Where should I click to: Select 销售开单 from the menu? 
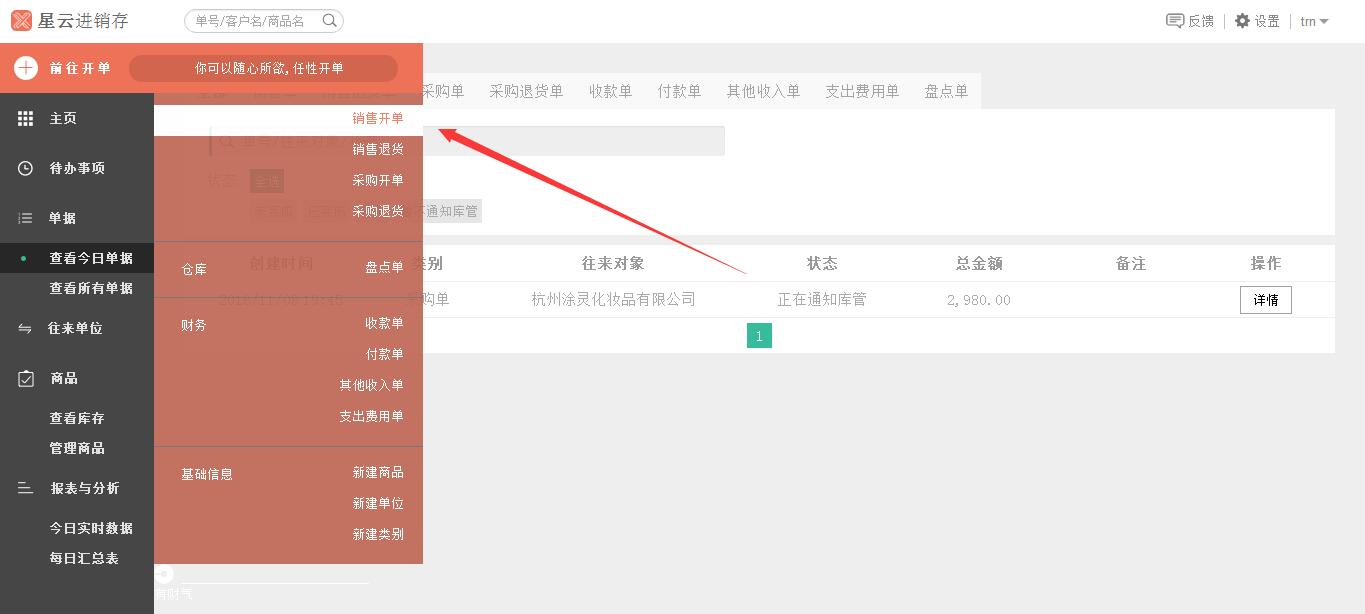pos(377,118)
